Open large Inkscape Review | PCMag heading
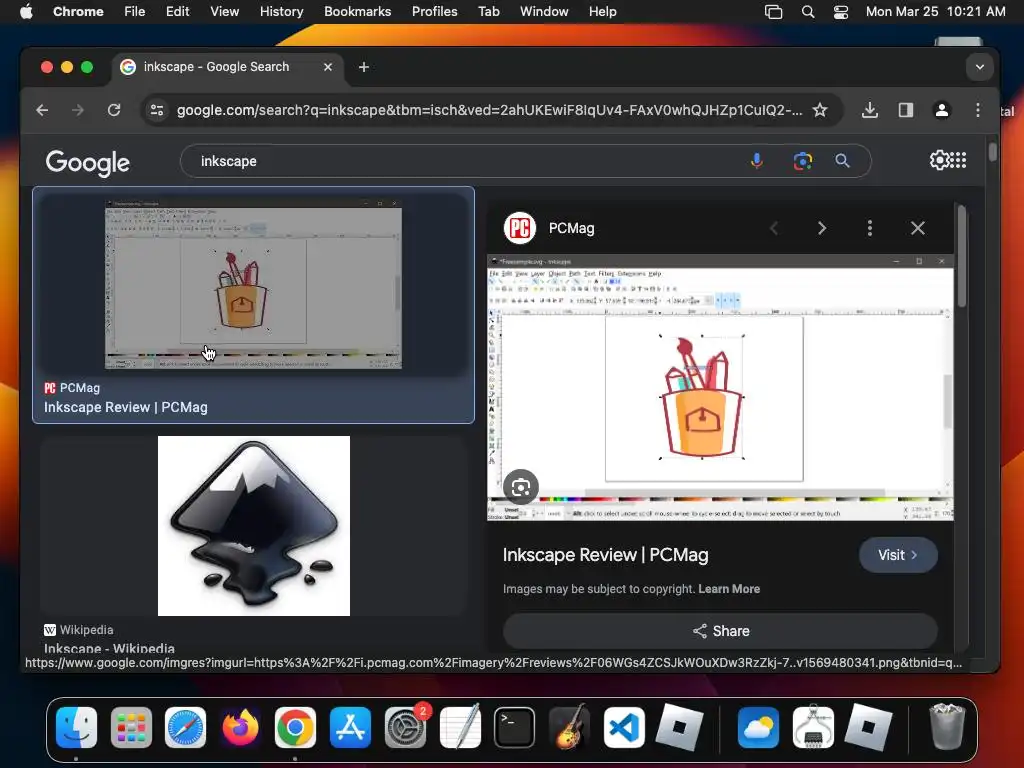The image size is (1024, 768). [605, 555]
